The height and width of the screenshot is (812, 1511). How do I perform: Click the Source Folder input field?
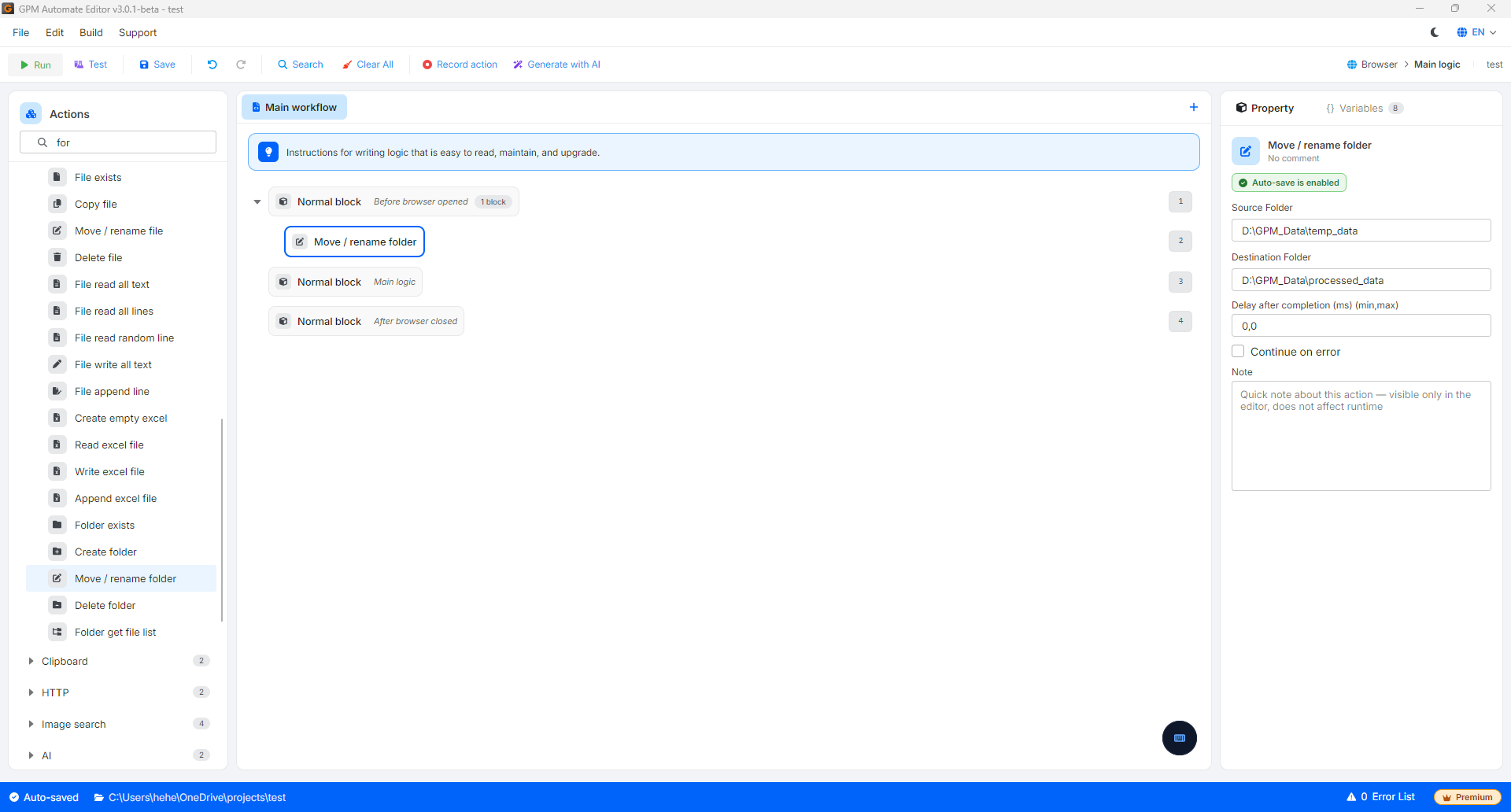[1361, 231]
